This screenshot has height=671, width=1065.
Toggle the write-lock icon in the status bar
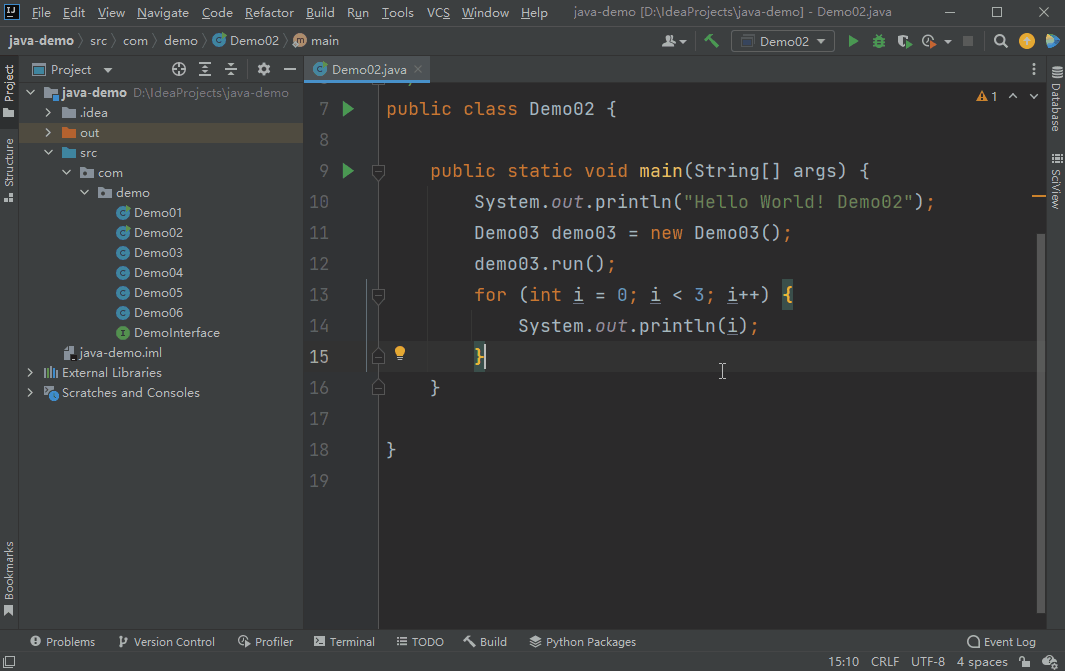click(x=1022, y=662)
